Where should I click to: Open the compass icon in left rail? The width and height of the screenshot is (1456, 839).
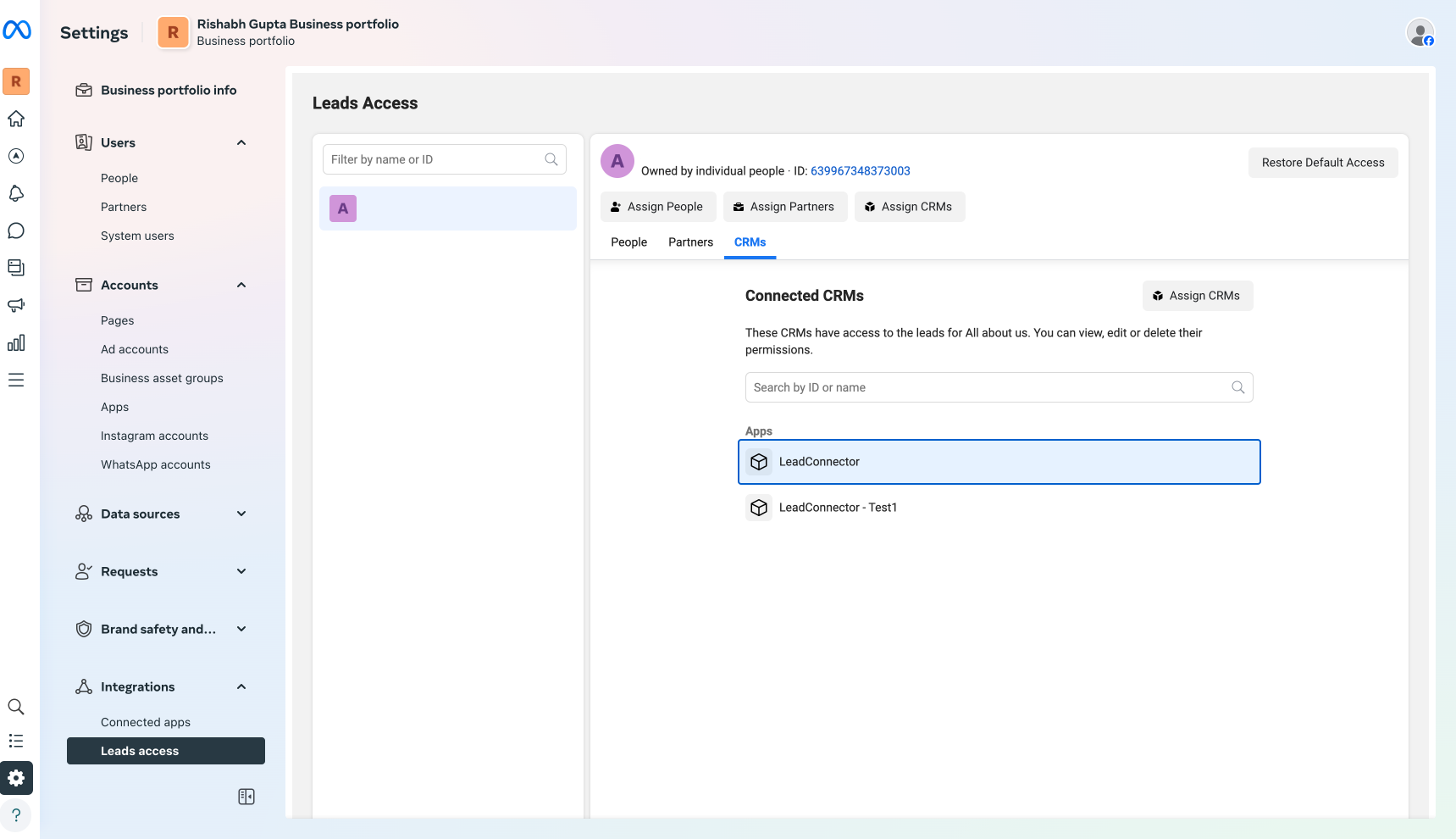16,156
